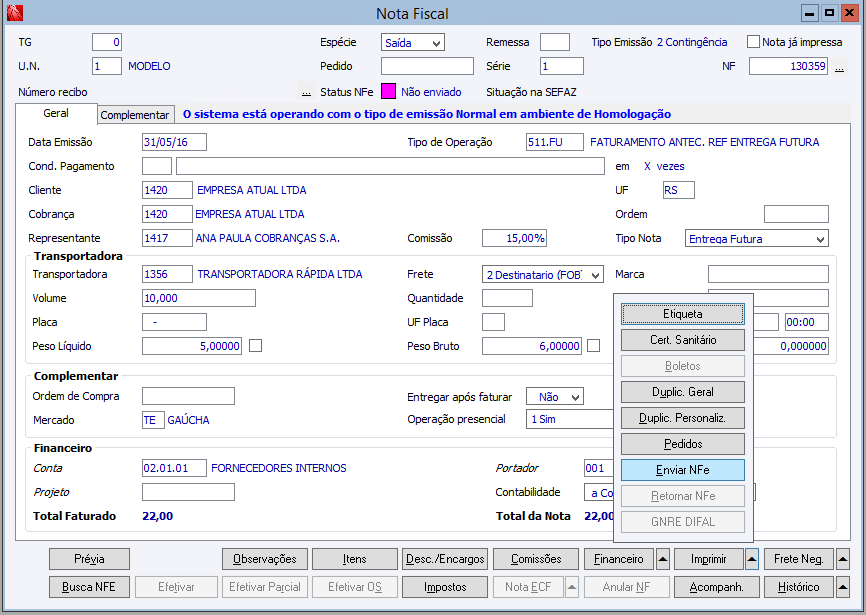The image size is (866, 615).
Task: Click the ellipsis button beside Número recibo
Action: [306, 92]
